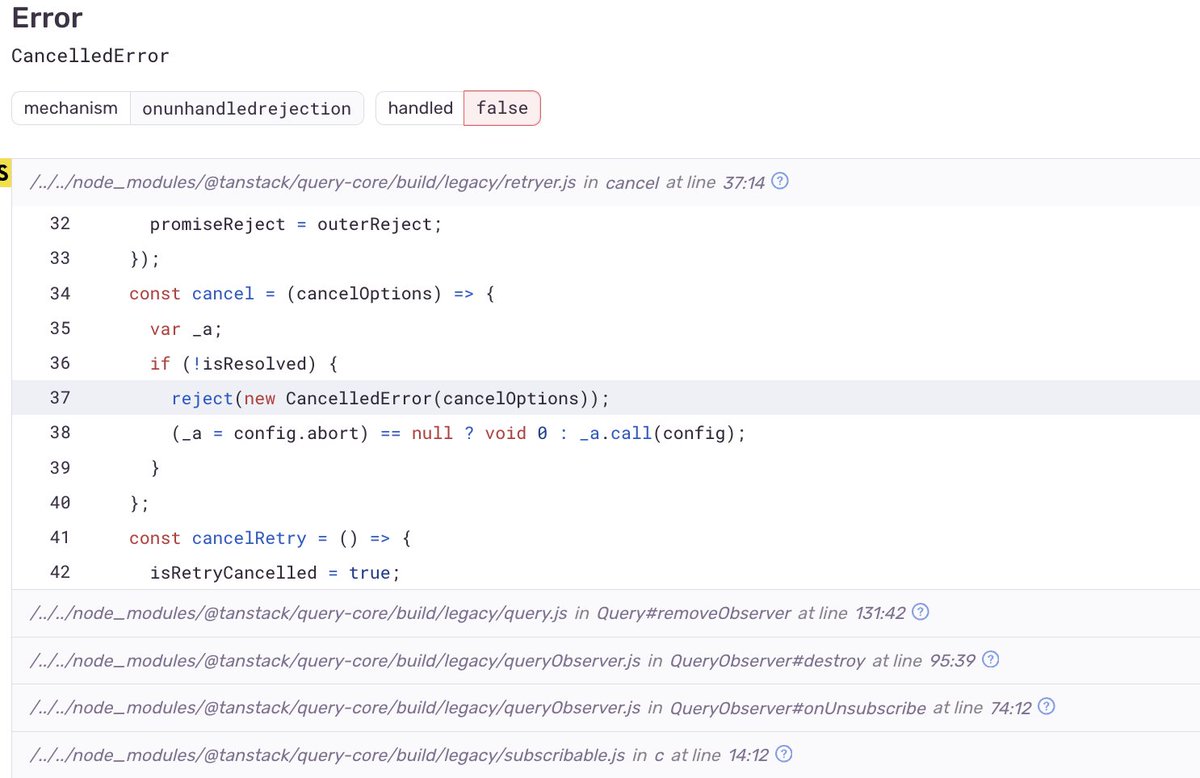The image size is (1200, 778).
Task: Click the false tag value
Action: [x=502, y=108]
